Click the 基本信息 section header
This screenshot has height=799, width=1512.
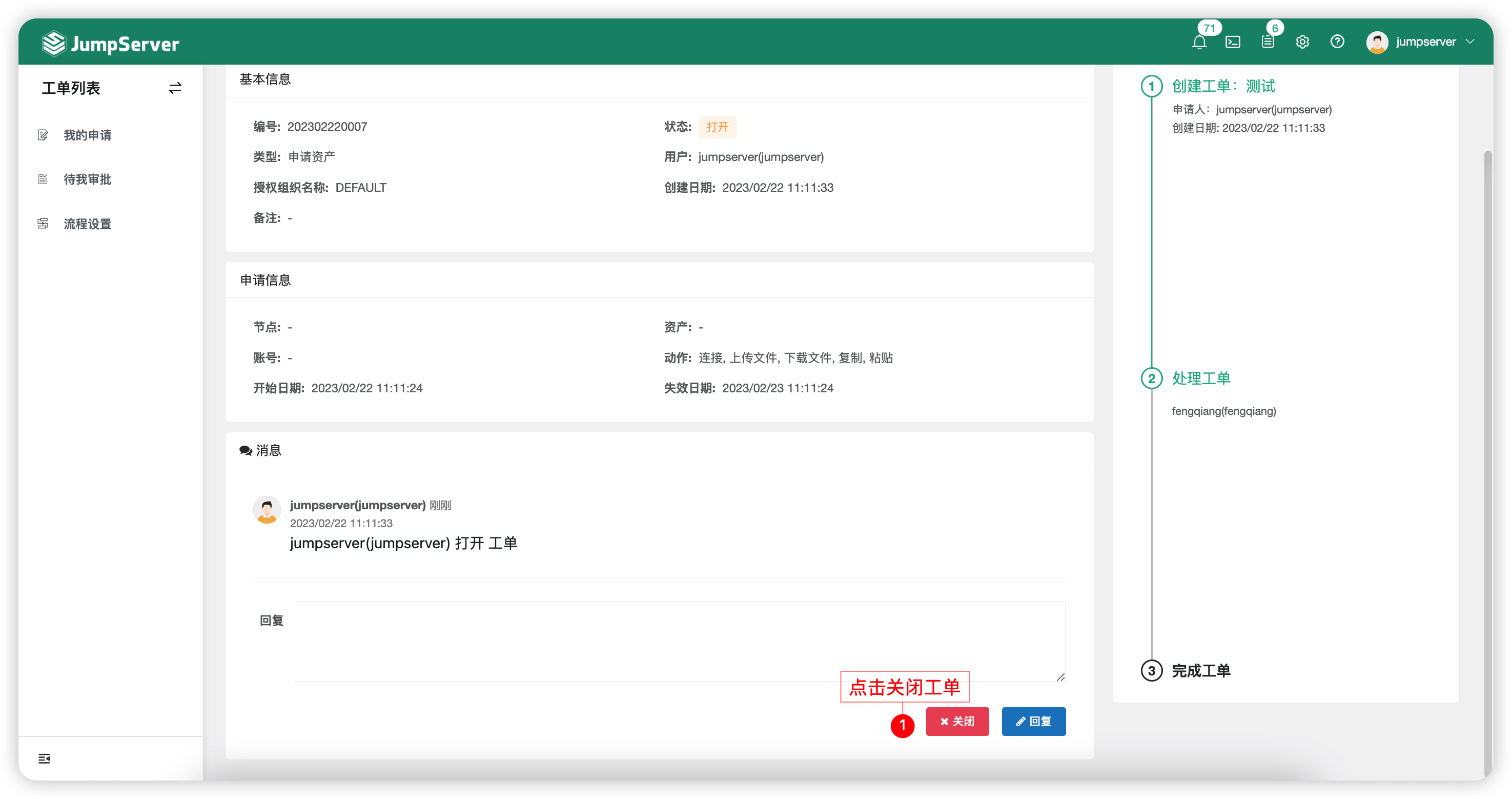click(264, 79)
